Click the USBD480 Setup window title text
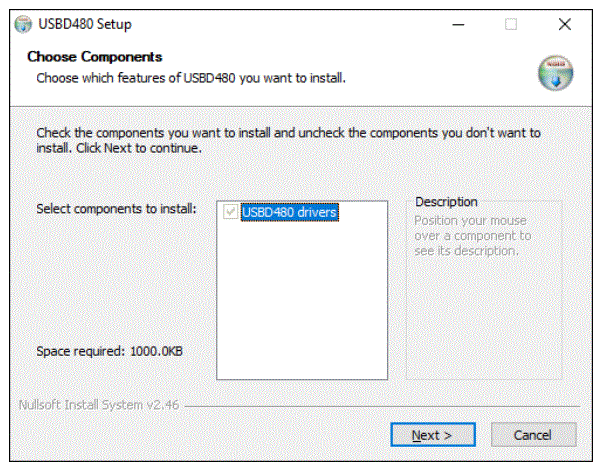This screenshot has height=467, width=611. (85, 24)
